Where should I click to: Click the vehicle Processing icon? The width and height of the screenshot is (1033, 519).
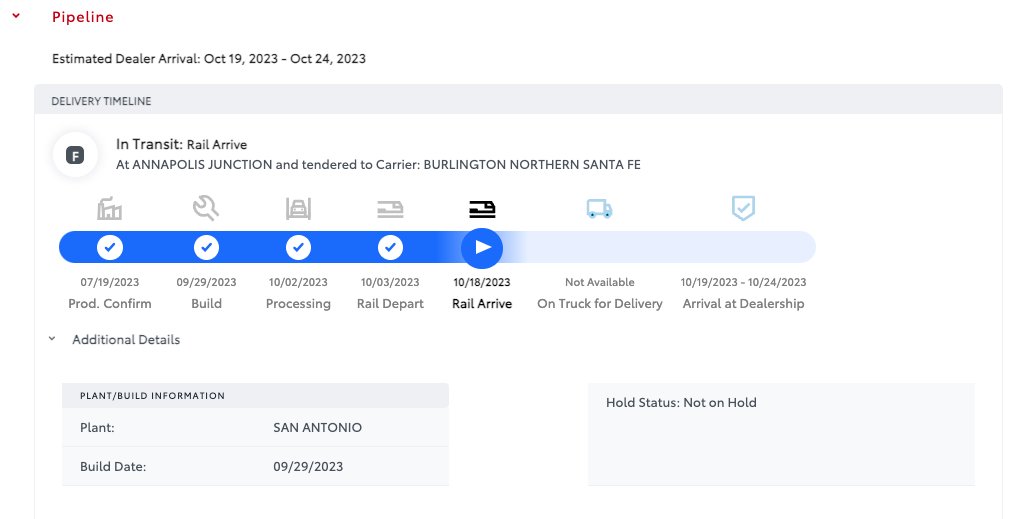(x=298, y=209)
